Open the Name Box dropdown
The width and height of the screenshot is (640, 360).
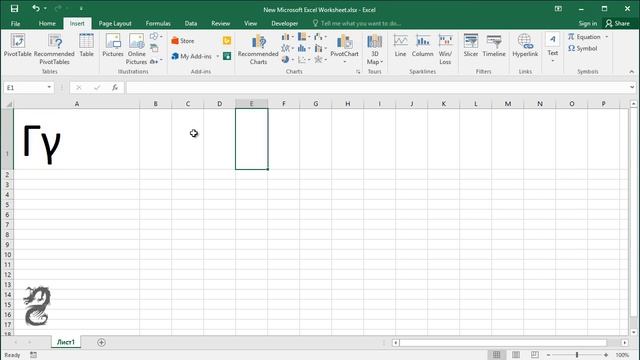click(x=49, y=87)
